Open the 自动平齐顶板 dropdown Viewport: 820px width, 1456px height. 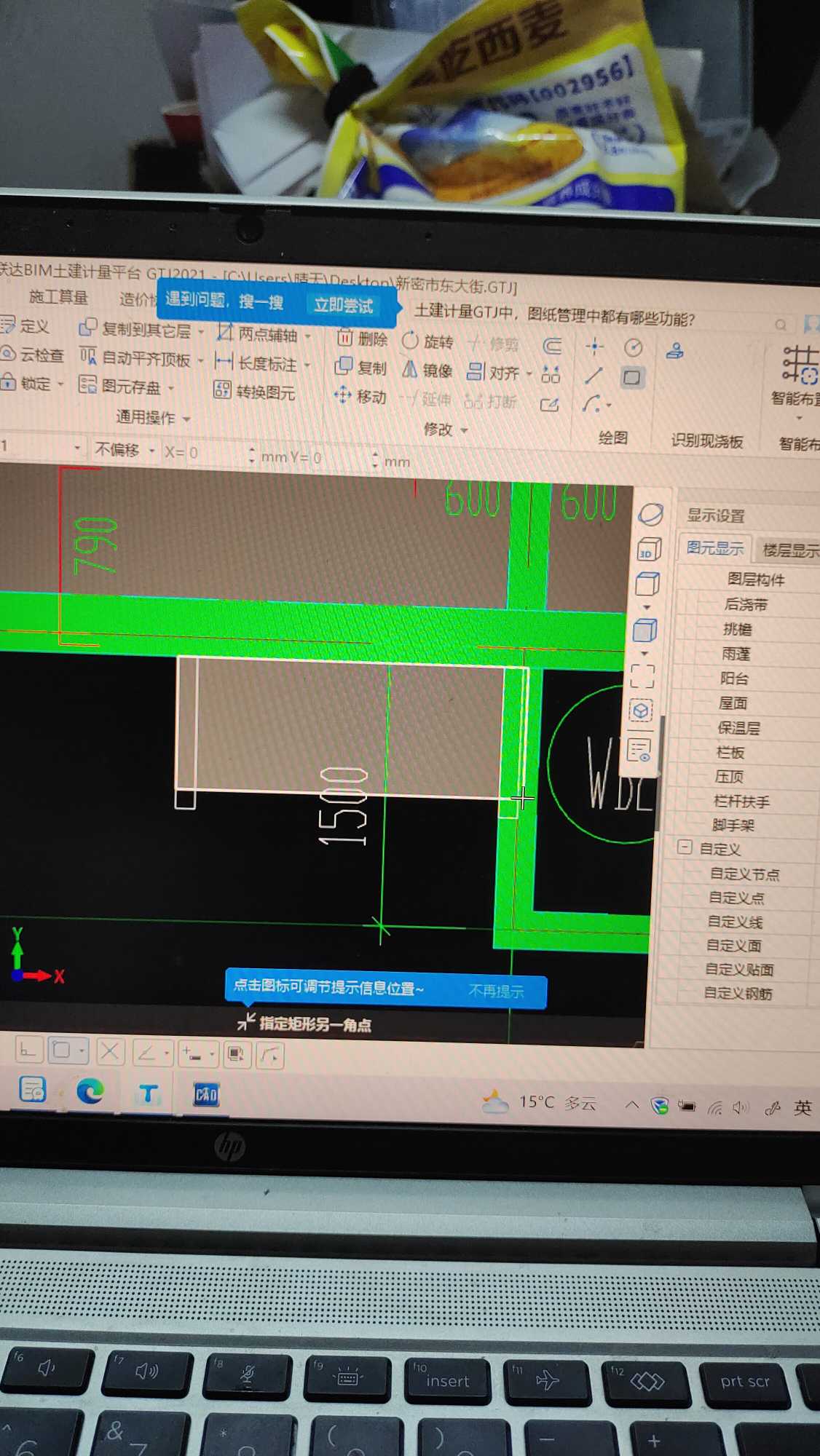[x=200, y=360]
